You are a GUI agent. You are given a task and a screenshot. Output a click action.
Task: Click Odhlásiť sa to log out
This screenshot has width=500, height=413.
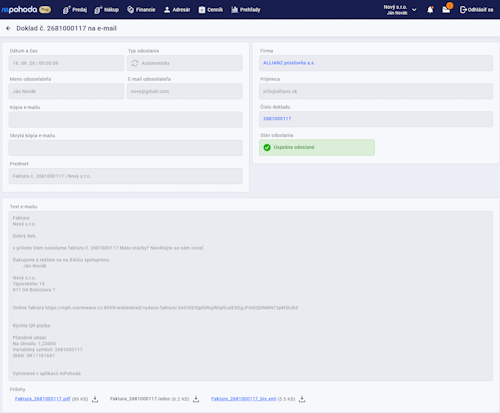tap(476, 10)
